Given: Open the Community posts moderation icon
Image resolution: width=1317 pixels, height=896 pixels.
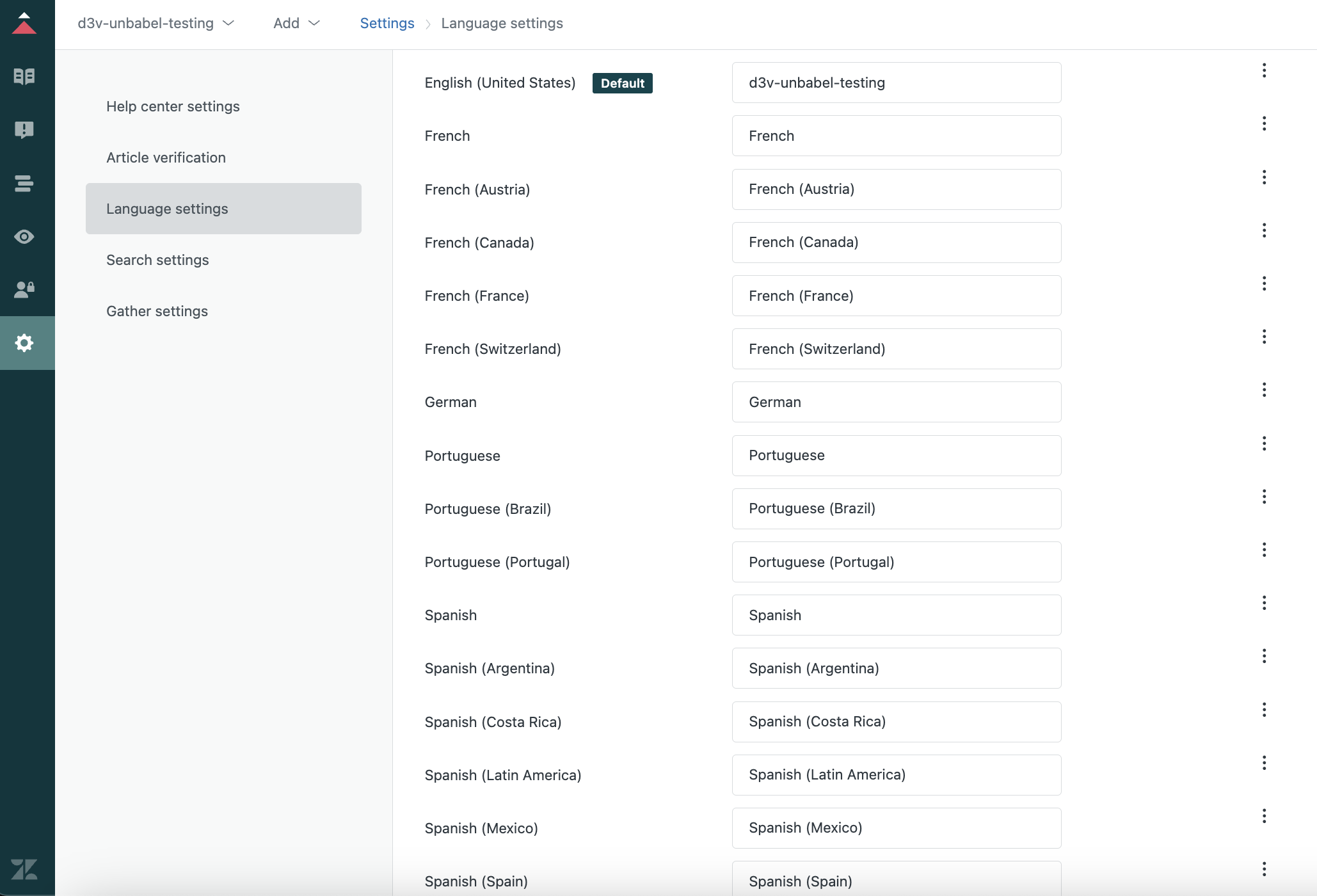Looking at the screenshot, I should (x=24, y=130).
